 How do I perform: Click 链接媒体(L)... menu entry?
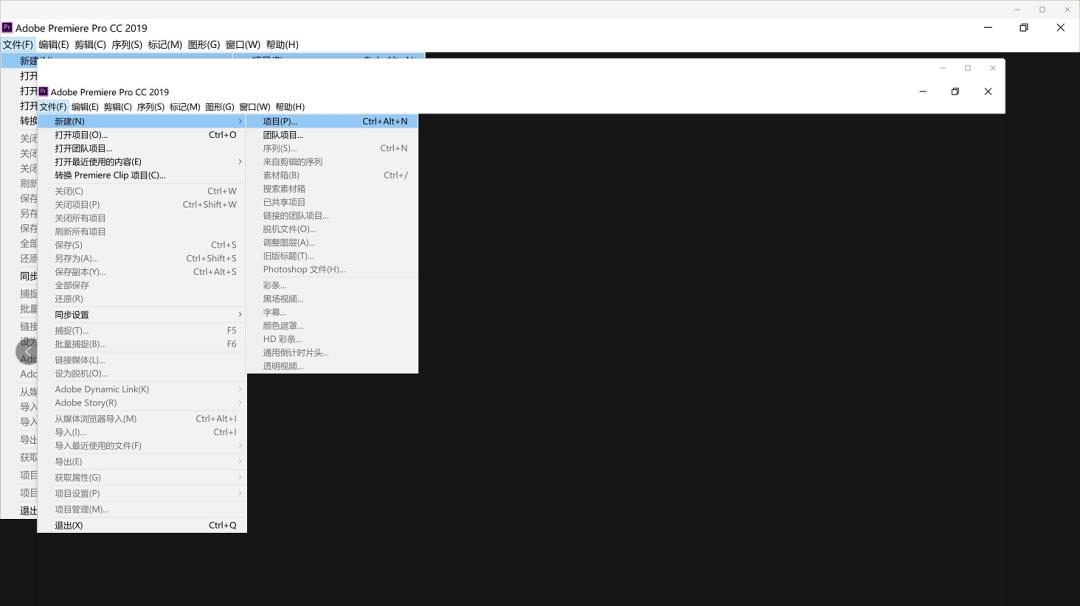[142, 359]
